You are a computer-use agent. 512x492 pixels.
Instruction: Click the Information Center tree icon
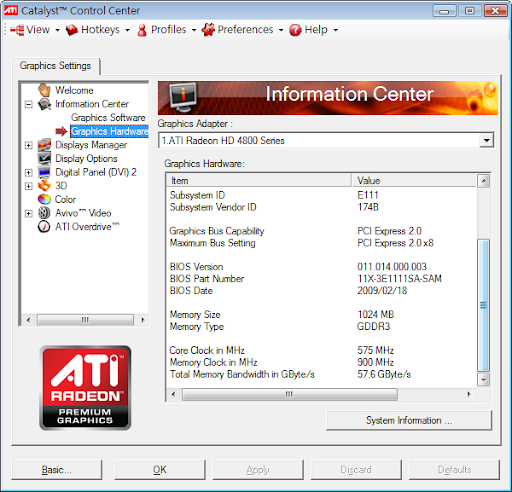coord(44,104)
